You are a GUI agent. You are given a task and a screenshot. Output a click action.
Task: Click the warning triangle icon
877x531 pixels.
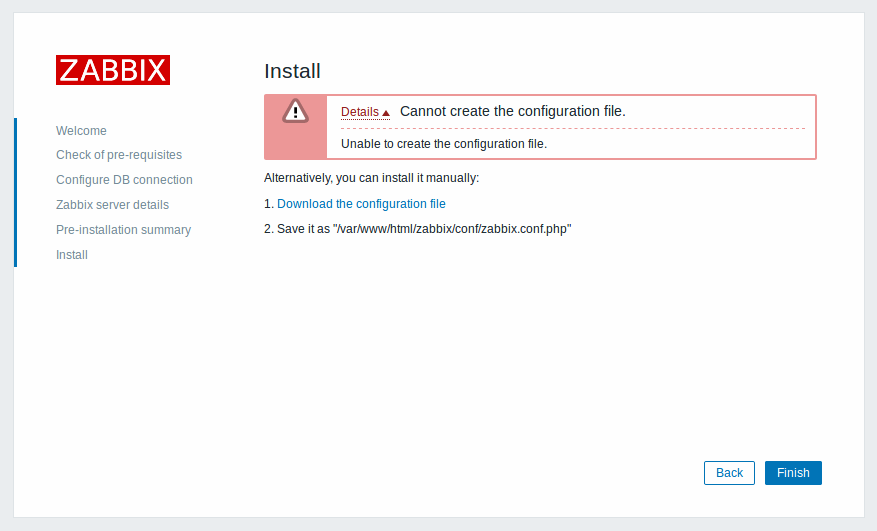(295, 111)
